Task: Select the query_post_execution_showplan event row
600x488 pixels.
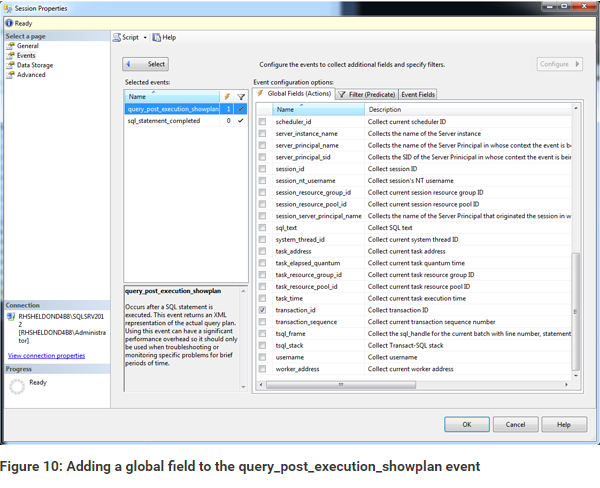Action: [x=186, y=109]
